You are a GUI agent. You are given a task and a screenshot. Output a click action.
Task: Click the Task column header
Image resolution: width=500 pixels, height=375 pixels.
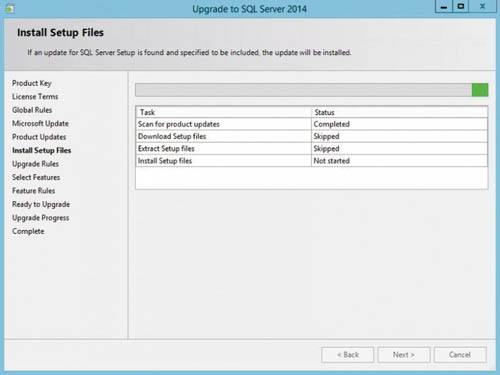(223, 112)
